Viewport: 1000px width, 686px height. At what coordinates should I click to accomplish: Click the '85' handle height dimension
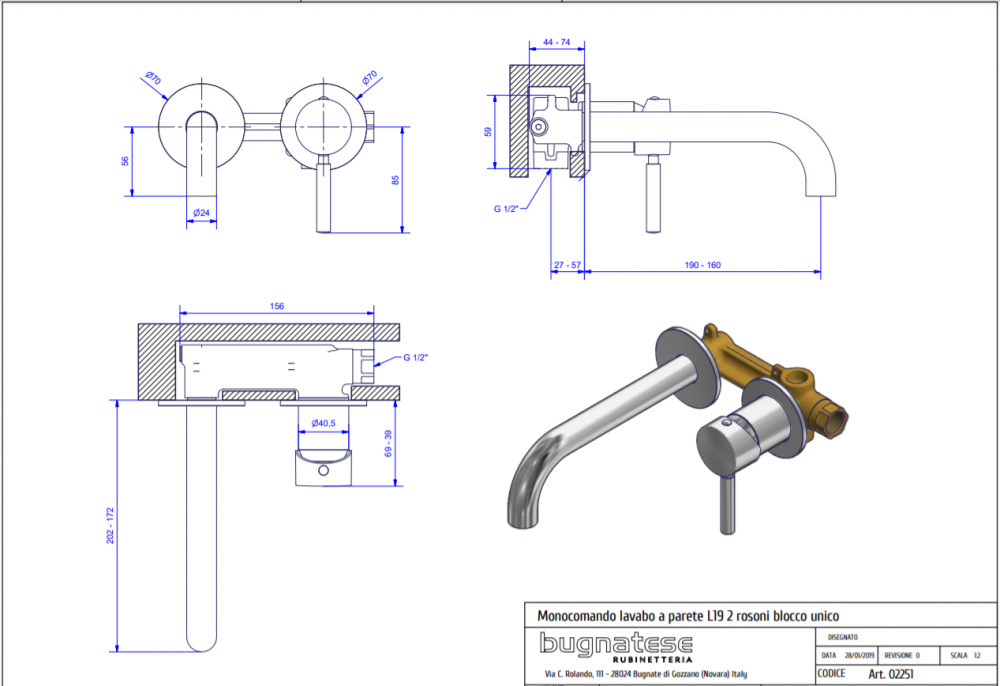(396, 180)
